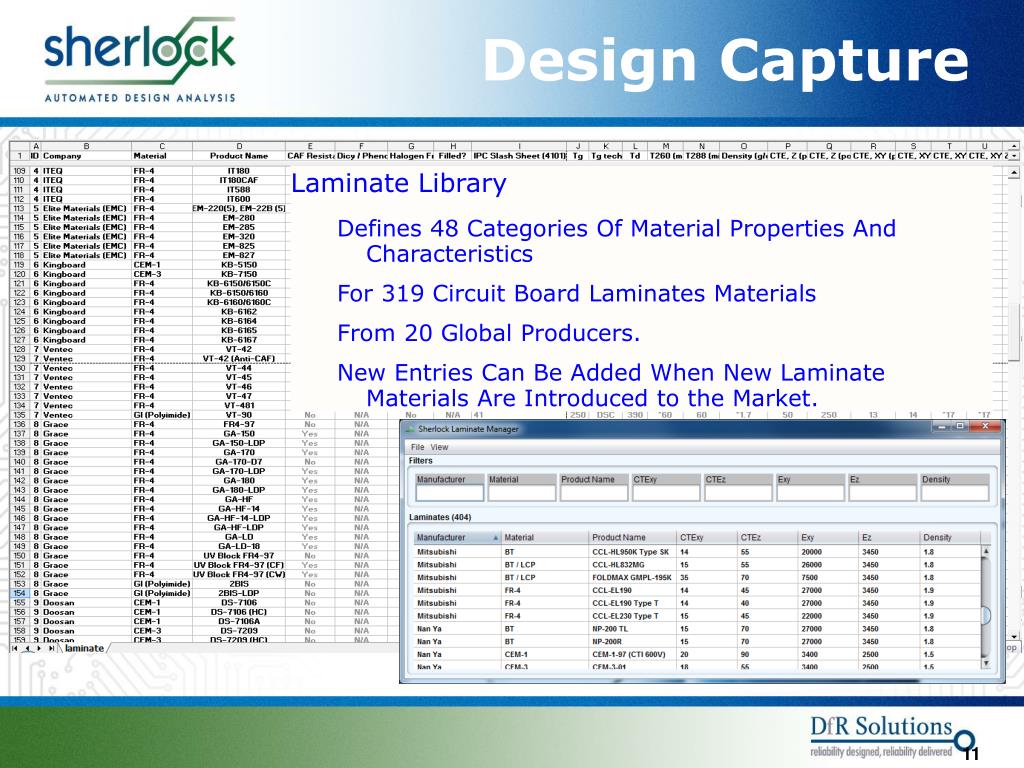Click spreadsheet cell EM-827
The height and width of the screenshot is (768, 1024).
pos(239,255)
